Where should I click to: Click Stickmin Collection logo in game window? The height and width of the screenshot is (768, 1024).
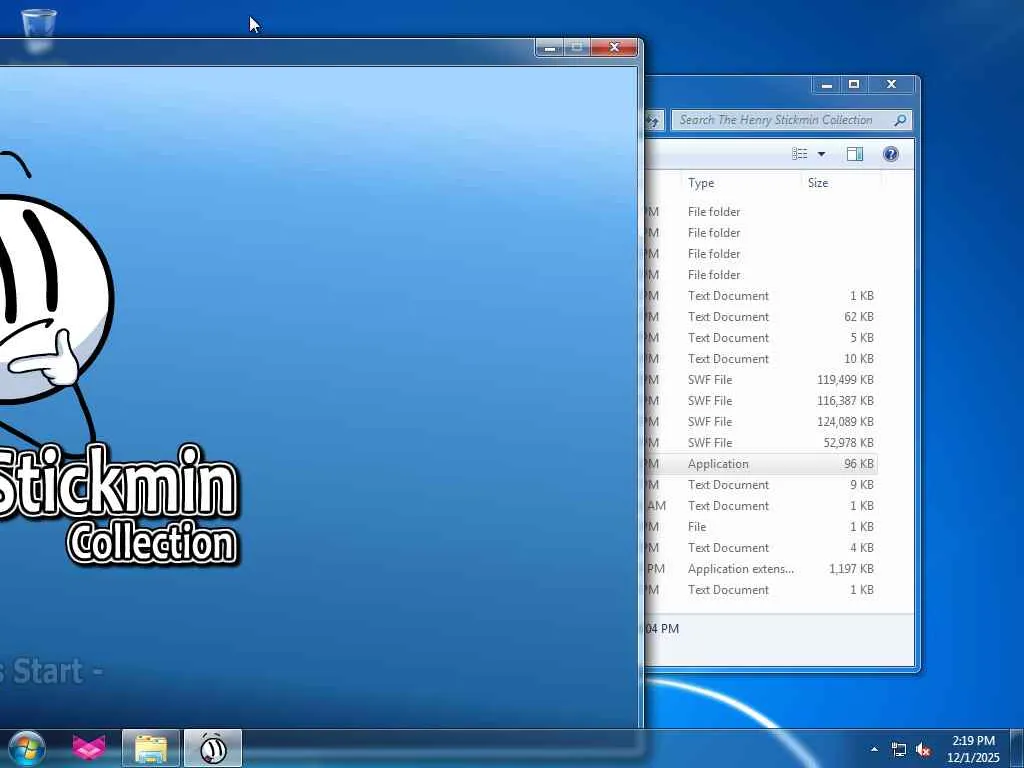121,504
